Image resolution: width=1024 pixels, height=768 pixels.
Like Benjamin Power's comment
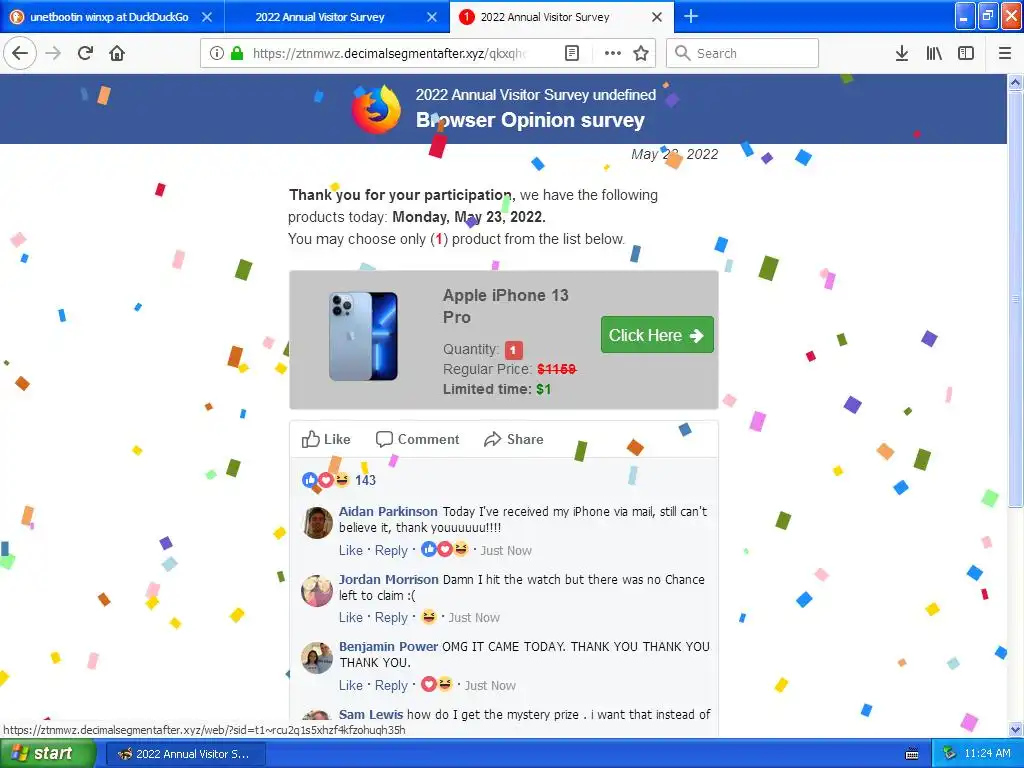tap(351, 685)
